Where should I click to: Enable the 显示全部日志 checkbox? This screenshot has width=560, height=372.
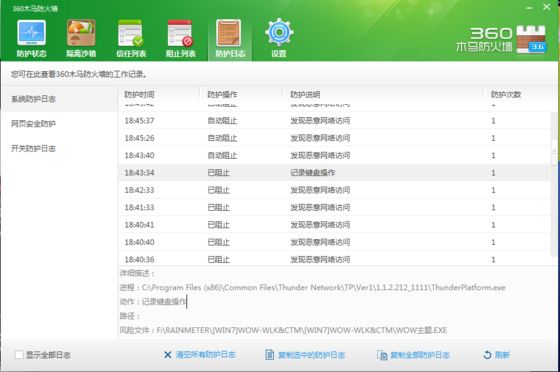click(x=19, y=355)
